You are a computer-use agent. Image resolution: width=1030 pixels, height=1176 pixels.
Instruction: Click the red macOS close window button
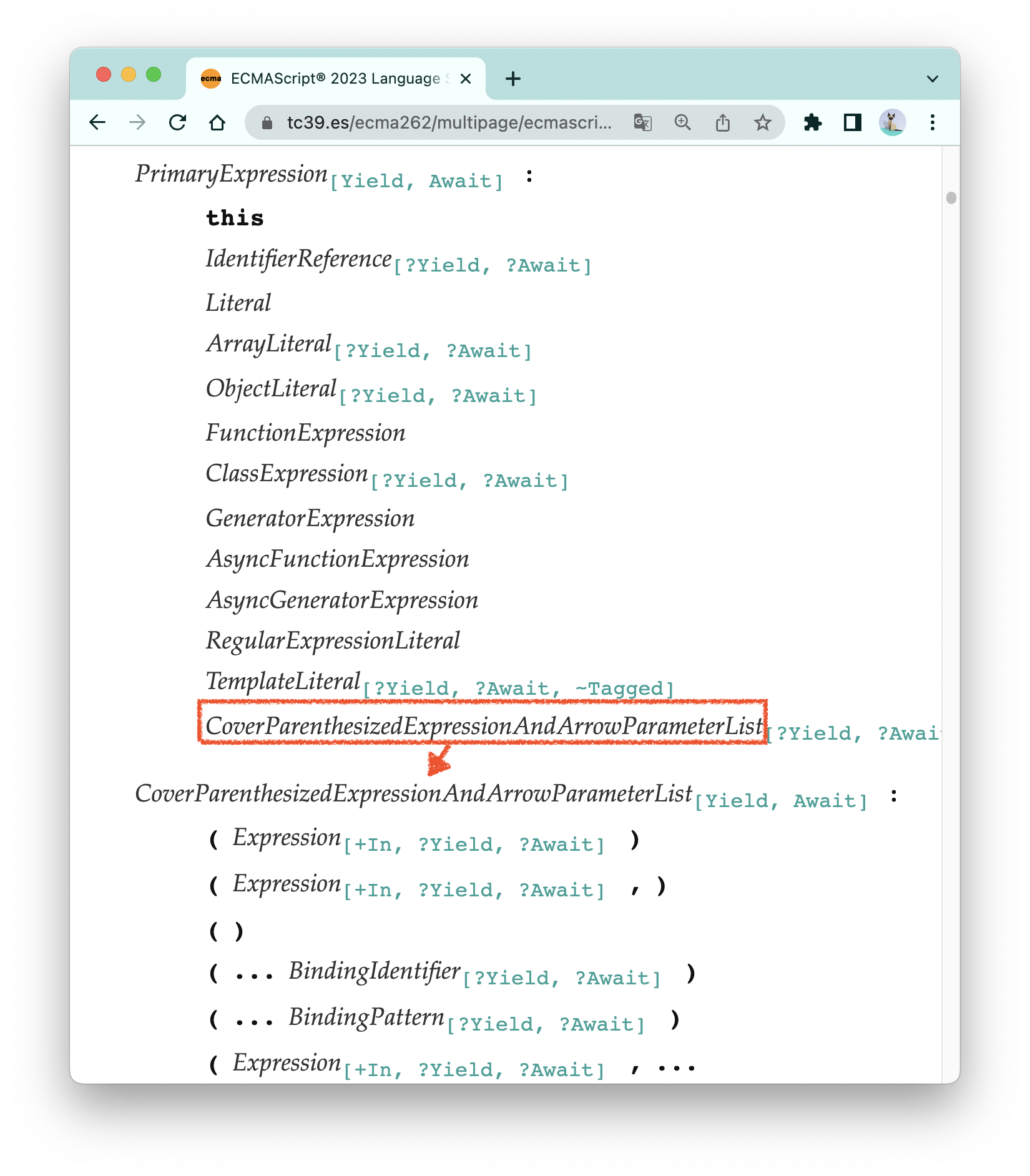click(104, 75)
